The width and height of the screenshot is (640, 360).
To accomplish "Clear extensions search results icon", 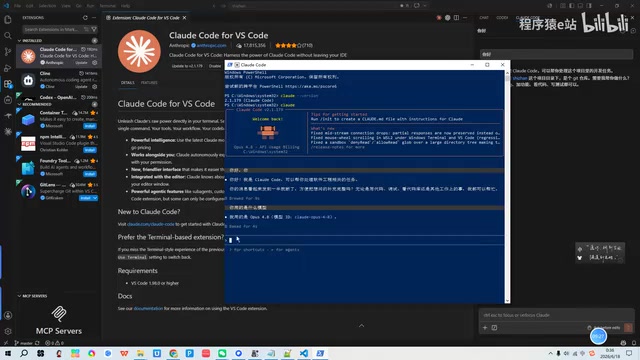I will point(86,29).
